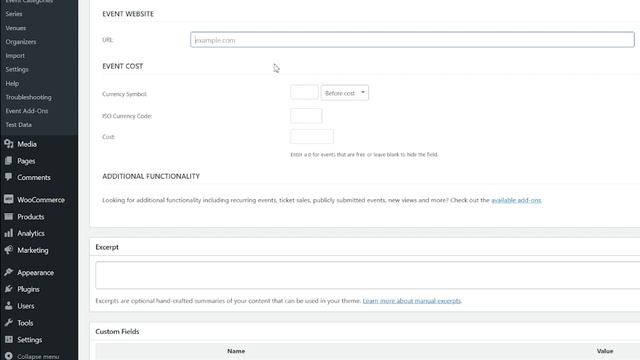Click inside the Excerpt text area
Screen dimensions: 640x360
tap(367, 275)
